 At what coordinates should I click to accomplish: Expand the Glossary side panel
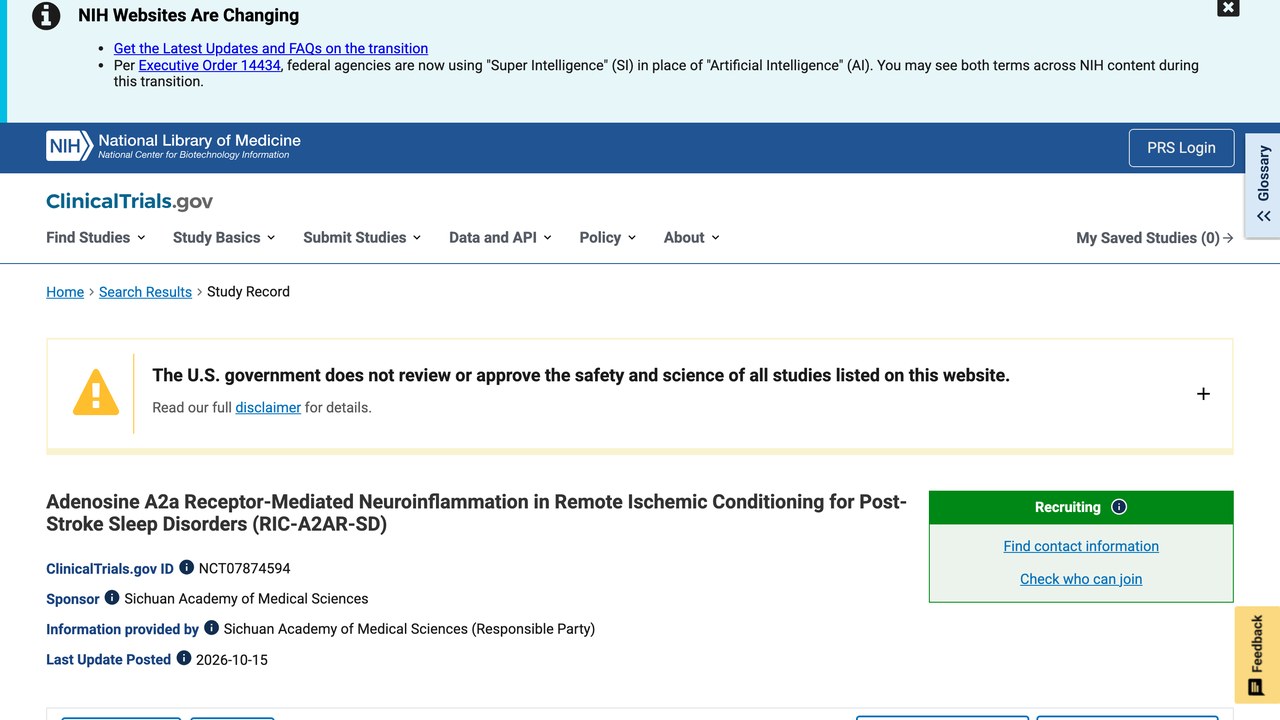(1263, 185)
